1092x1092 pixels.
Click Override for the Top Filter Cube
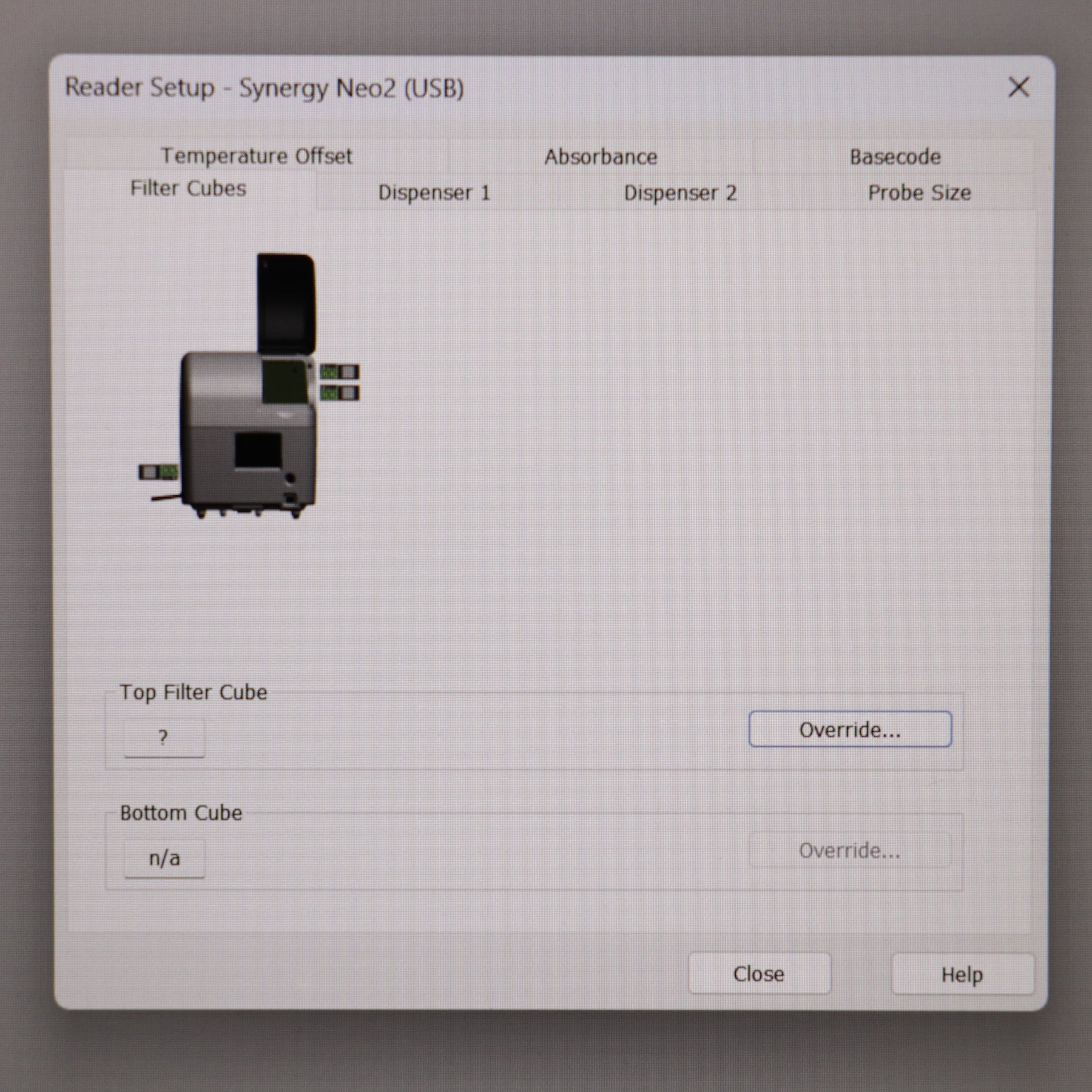coord(851,730)
